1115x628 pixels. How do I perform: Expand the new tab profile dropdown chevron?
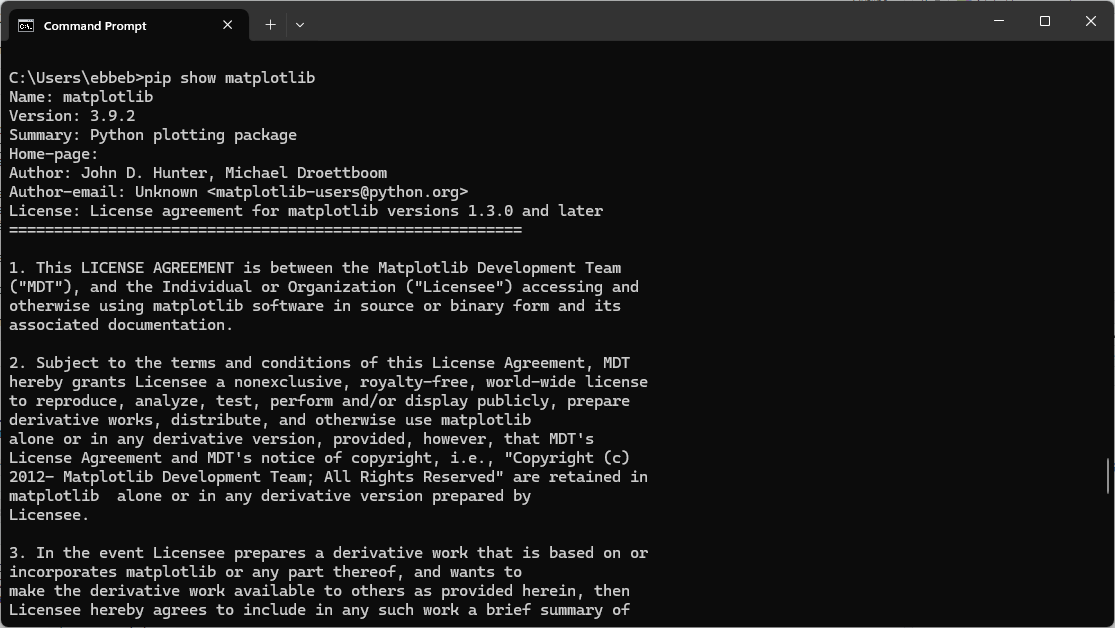tap(300, 25)
